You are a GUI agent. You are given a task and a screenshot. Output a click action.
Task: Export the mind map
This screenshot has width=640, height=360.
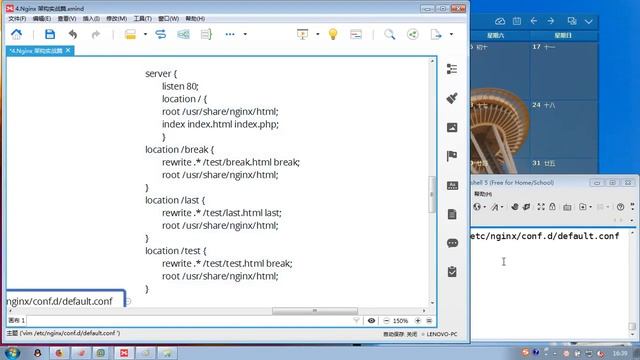pos(436,34)
